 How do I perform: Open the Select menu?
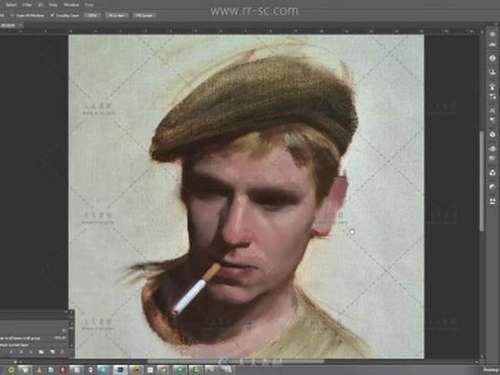point(11,5)
